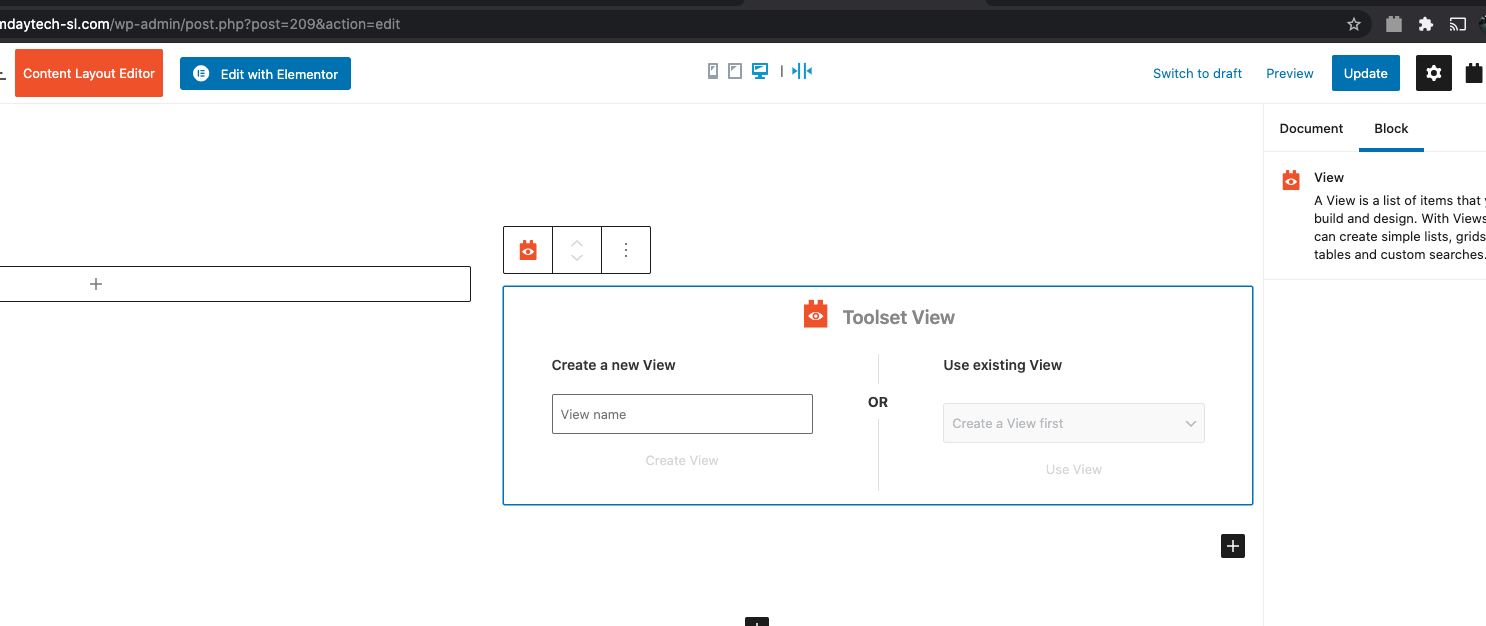Click the 'Toolset View' title text

(x=899, y=318)
